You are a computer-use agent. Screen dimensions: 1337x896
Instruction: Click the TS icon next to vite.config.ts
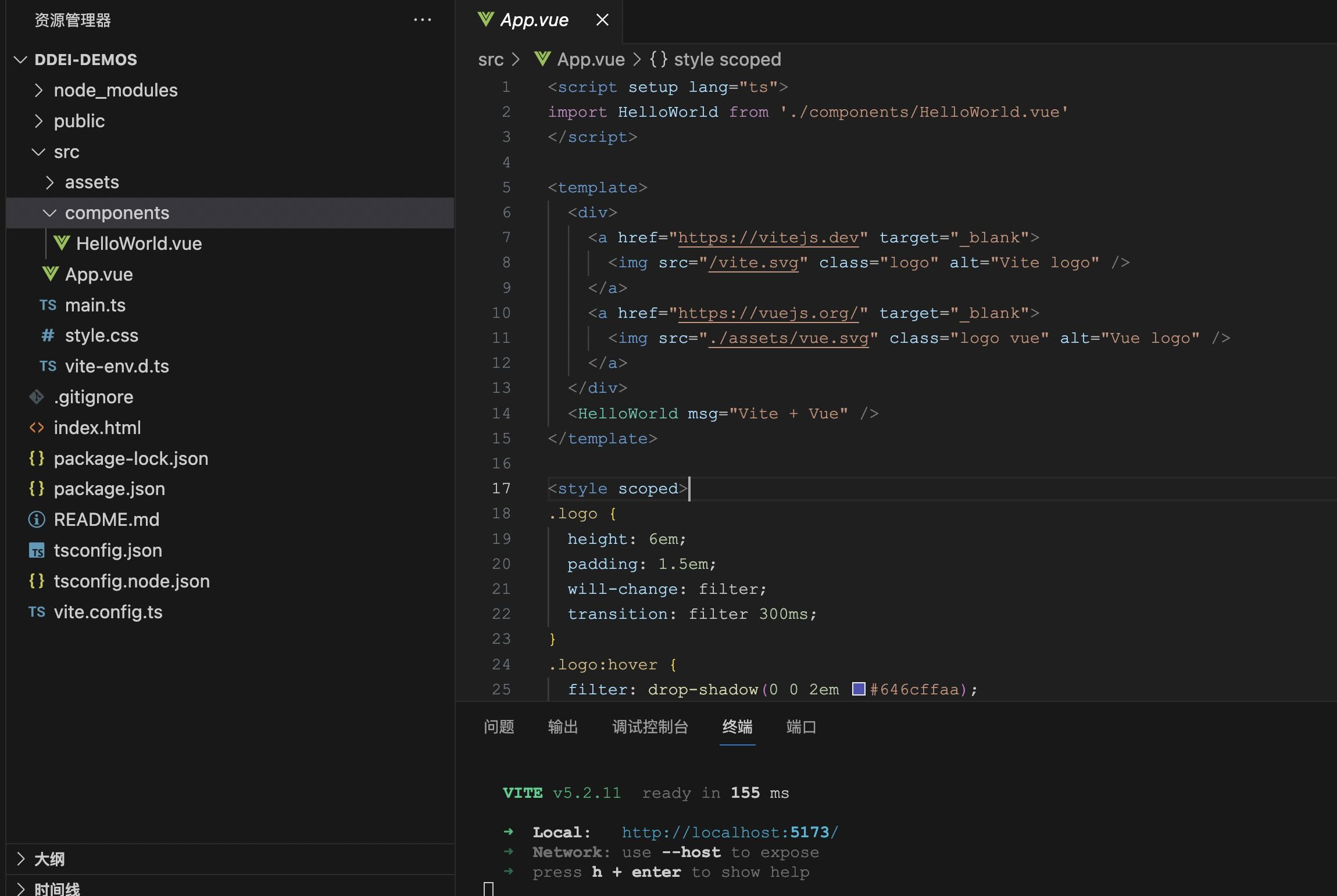pyautogui.click(x=37, y=612)
